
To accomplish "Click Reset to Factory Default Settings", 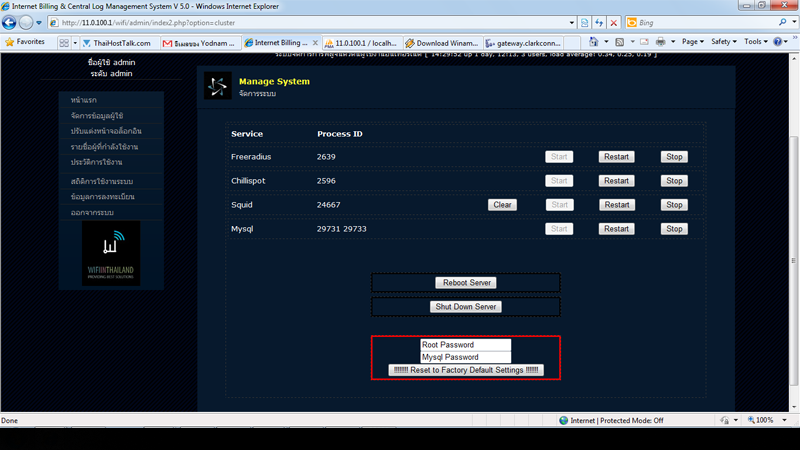I will tap(466, 370).
